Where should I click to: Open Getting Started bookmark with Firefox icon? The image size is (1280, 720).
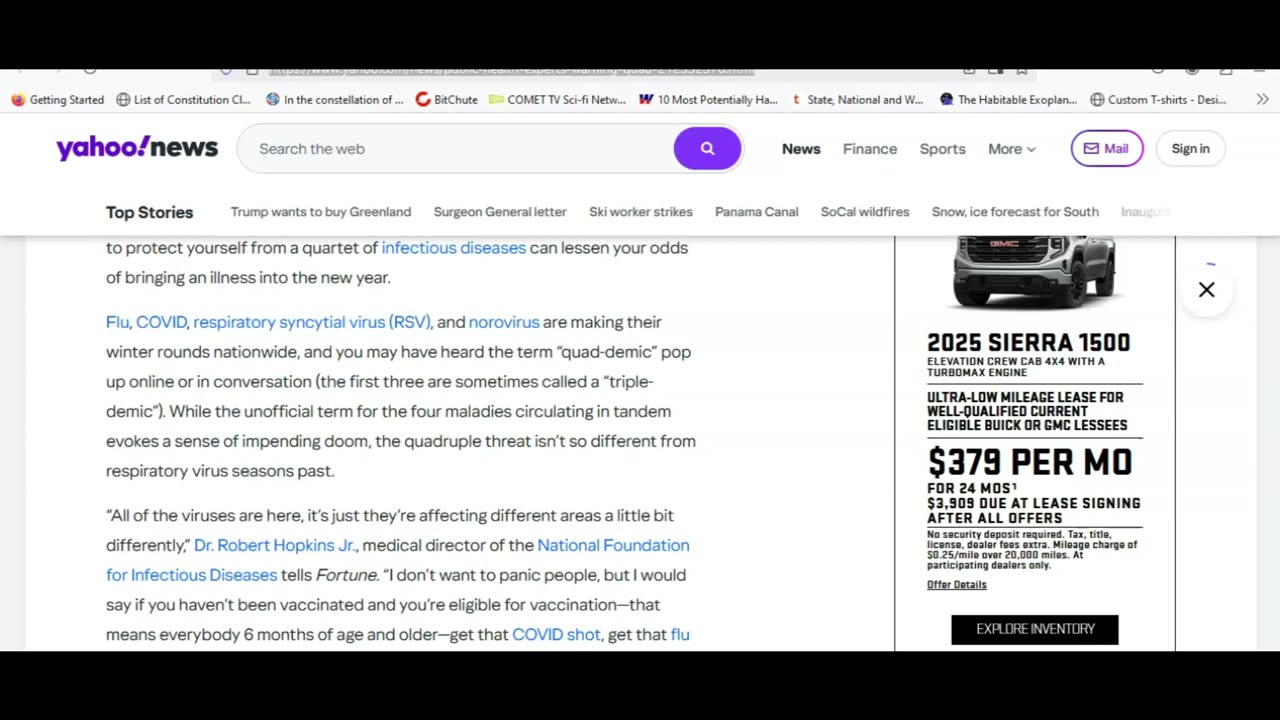pyautogui.click(x=57, y=99)
